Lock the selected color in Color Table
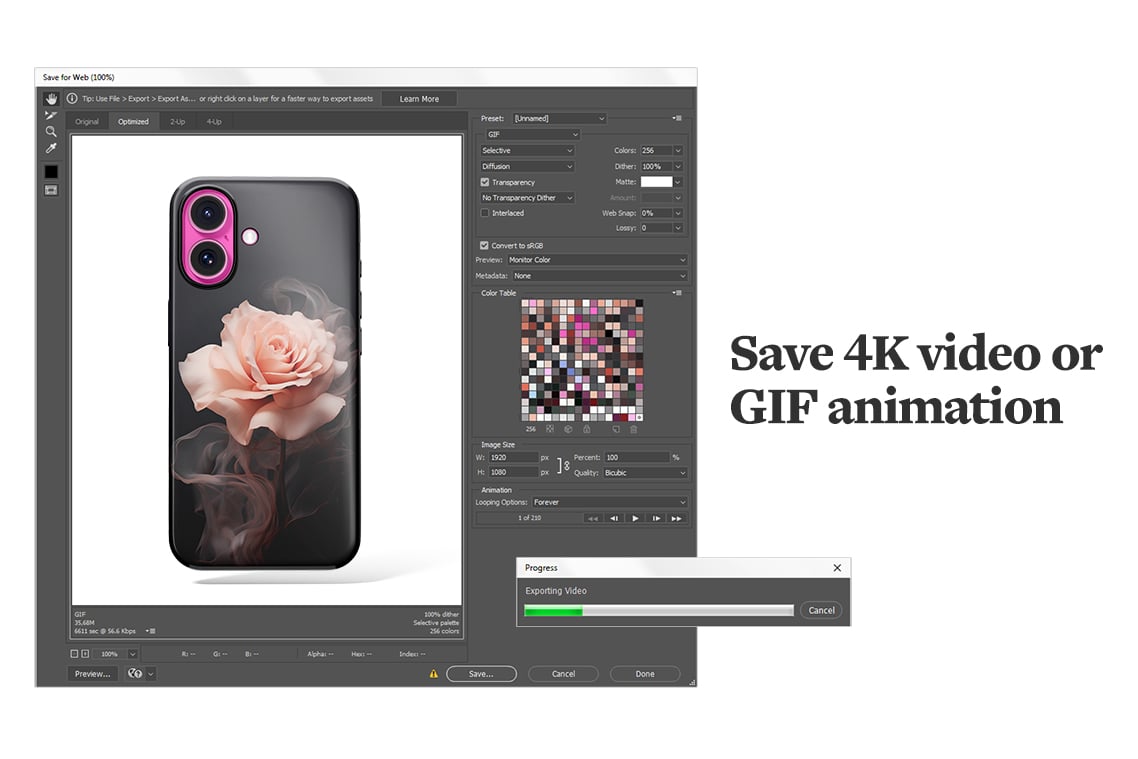The width and height of the screenshot is (1138, 759). point(587,428)
